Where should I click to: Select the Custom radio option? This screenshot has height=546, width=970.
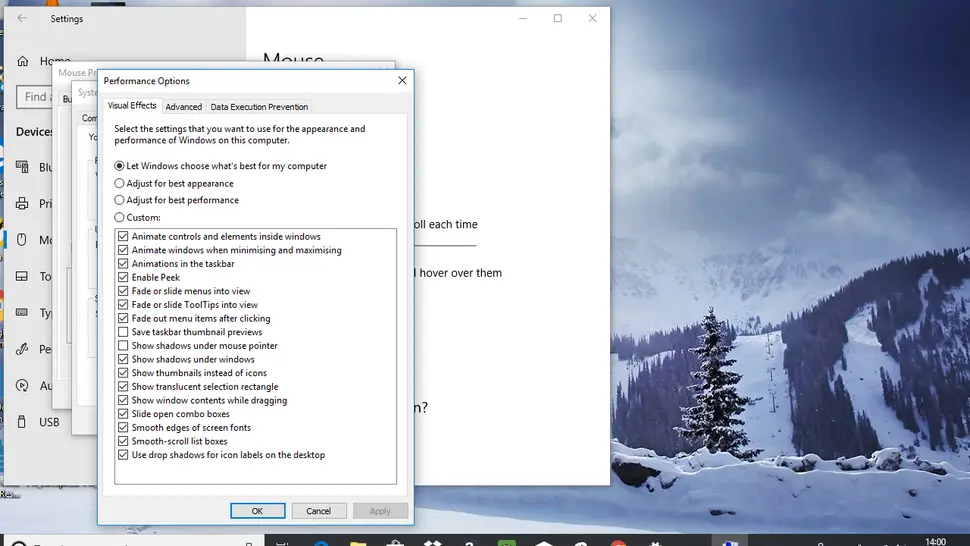point(119,217)
